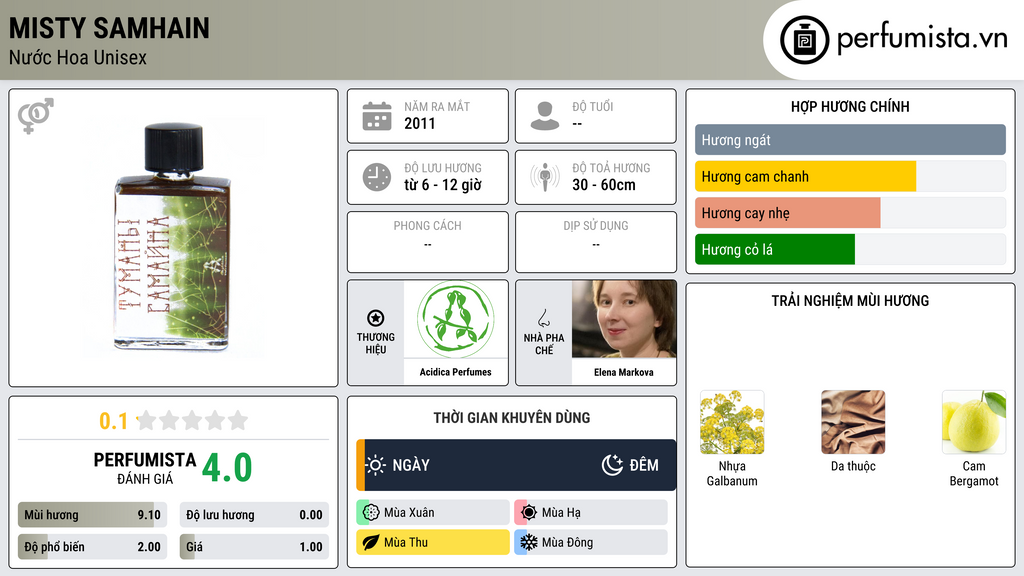Viewport: 1024px width, 576px height.
Task: Click the Dịp sử dụng label
Action: (596, 226)
